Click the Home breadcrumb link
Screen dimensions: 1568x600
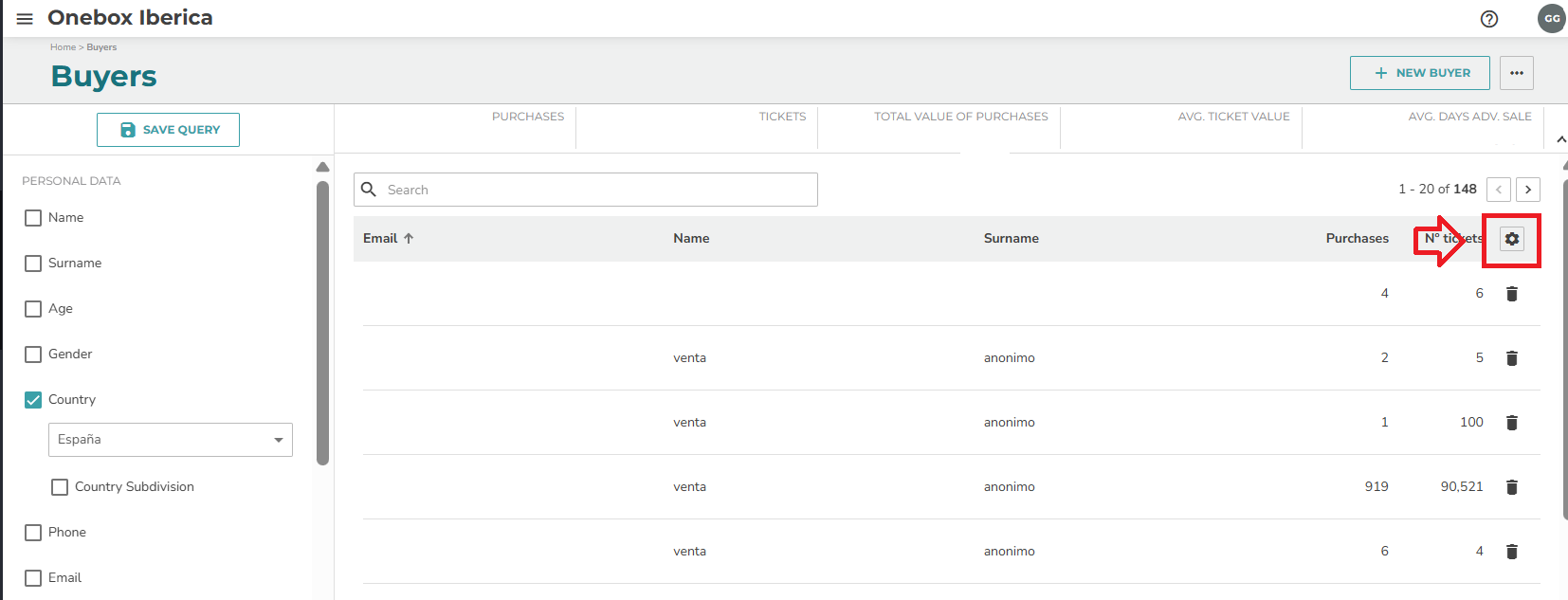coord(63,47)
